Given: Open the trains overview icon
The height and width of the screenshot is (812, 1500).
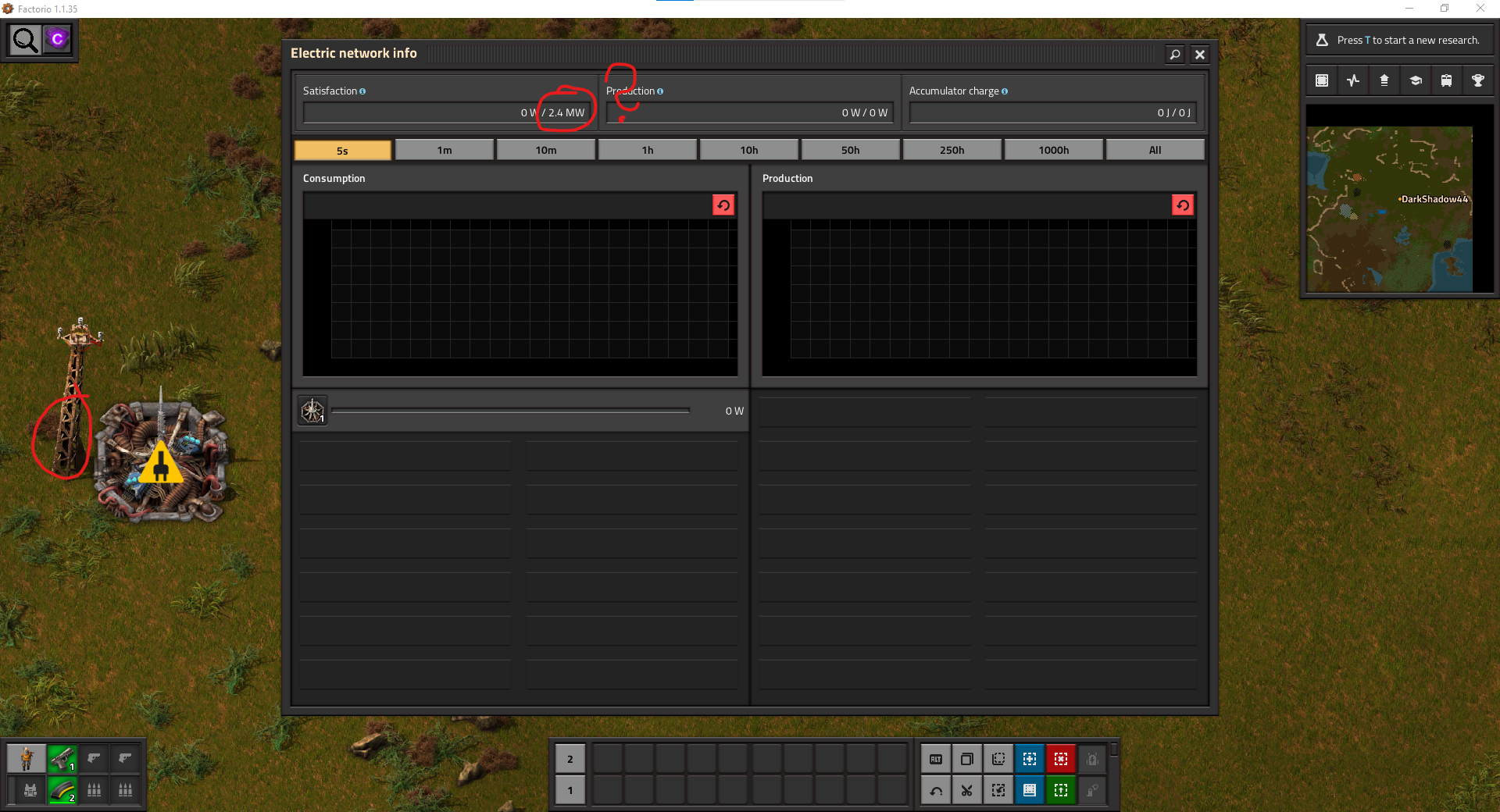Looking at the screenshot, I should (1447, 80).
